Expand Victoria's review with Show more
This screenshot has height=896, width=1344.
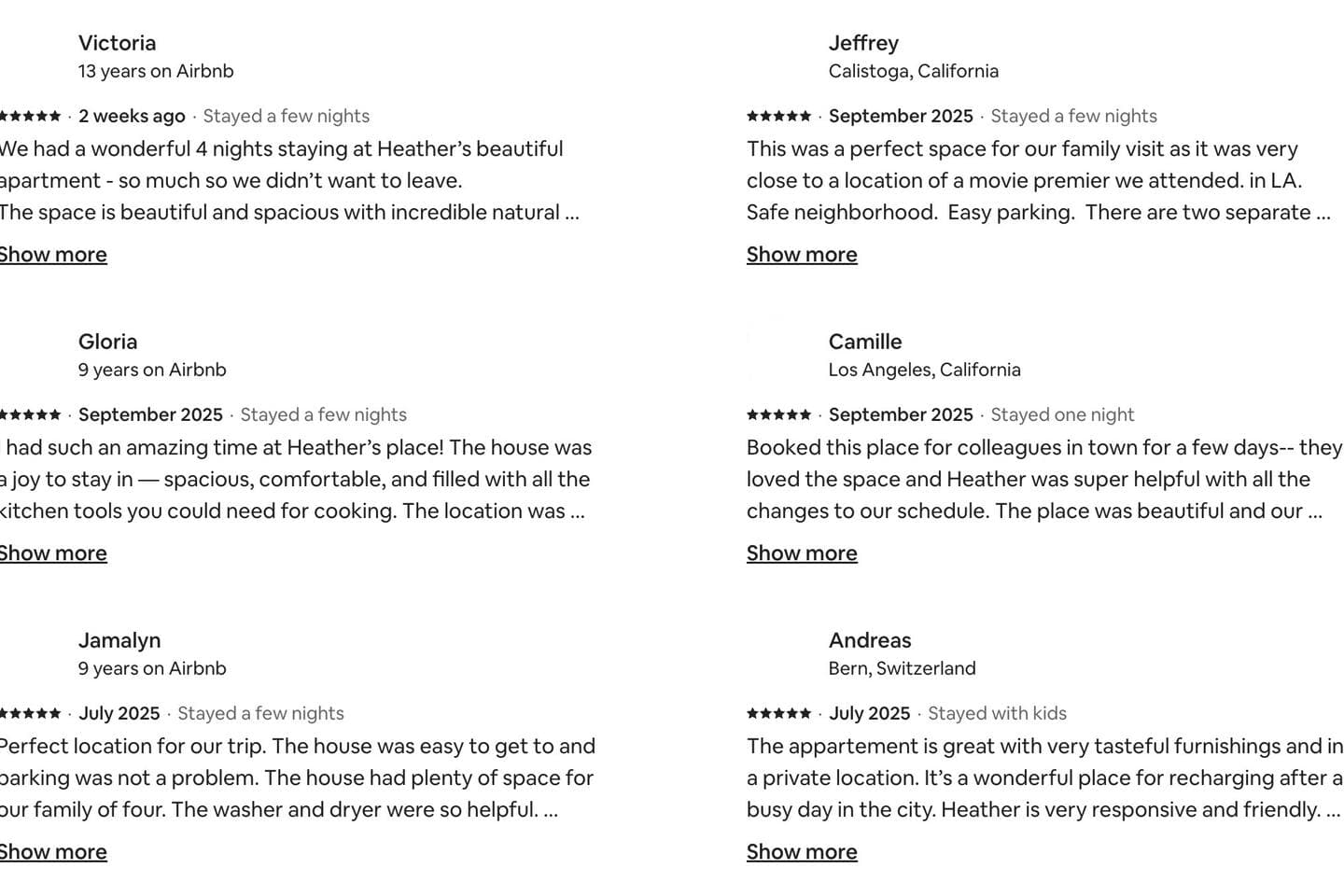point(52,255)
